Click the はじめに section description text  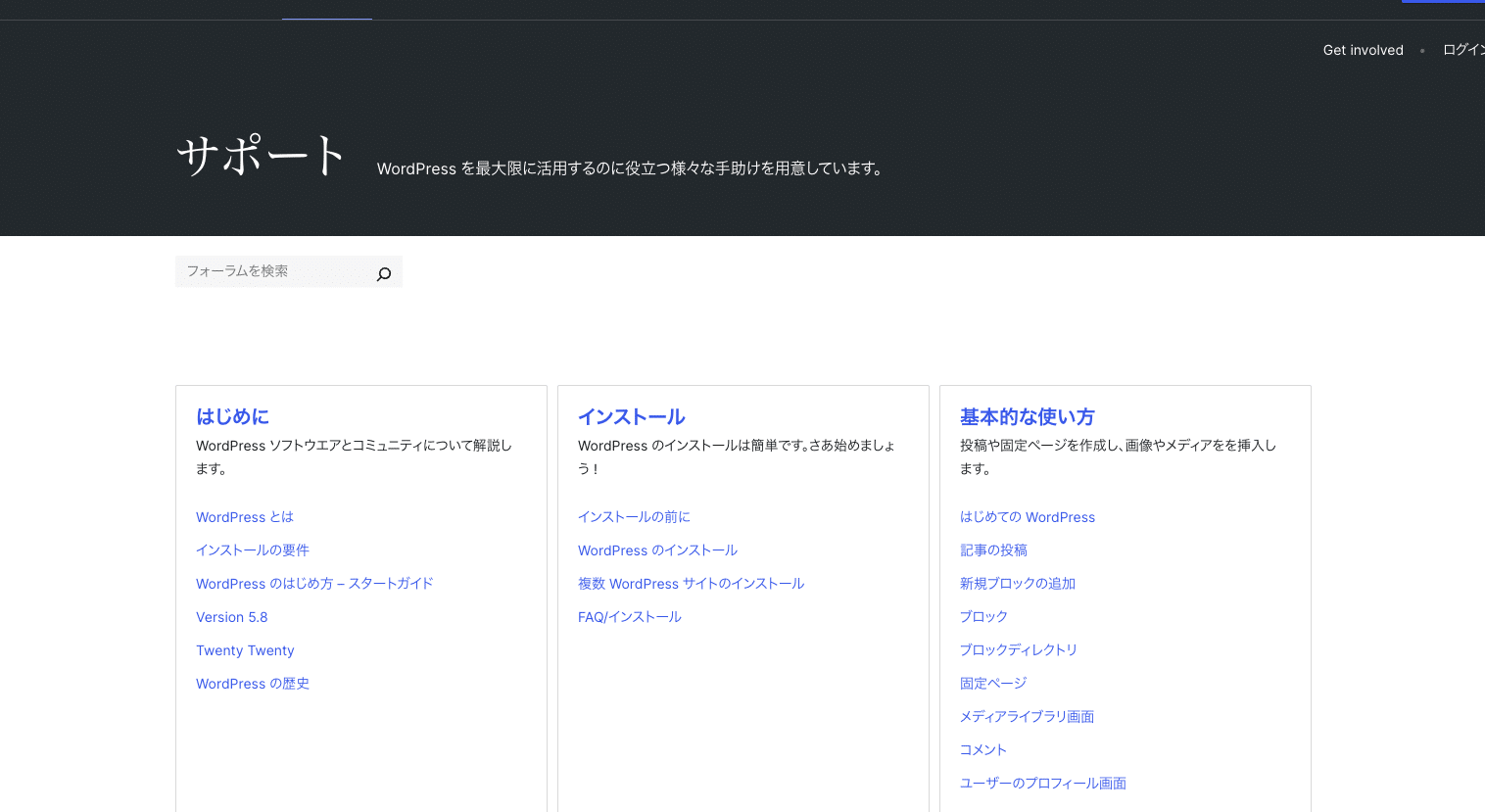pyautogui.click(x=354, y=457)
